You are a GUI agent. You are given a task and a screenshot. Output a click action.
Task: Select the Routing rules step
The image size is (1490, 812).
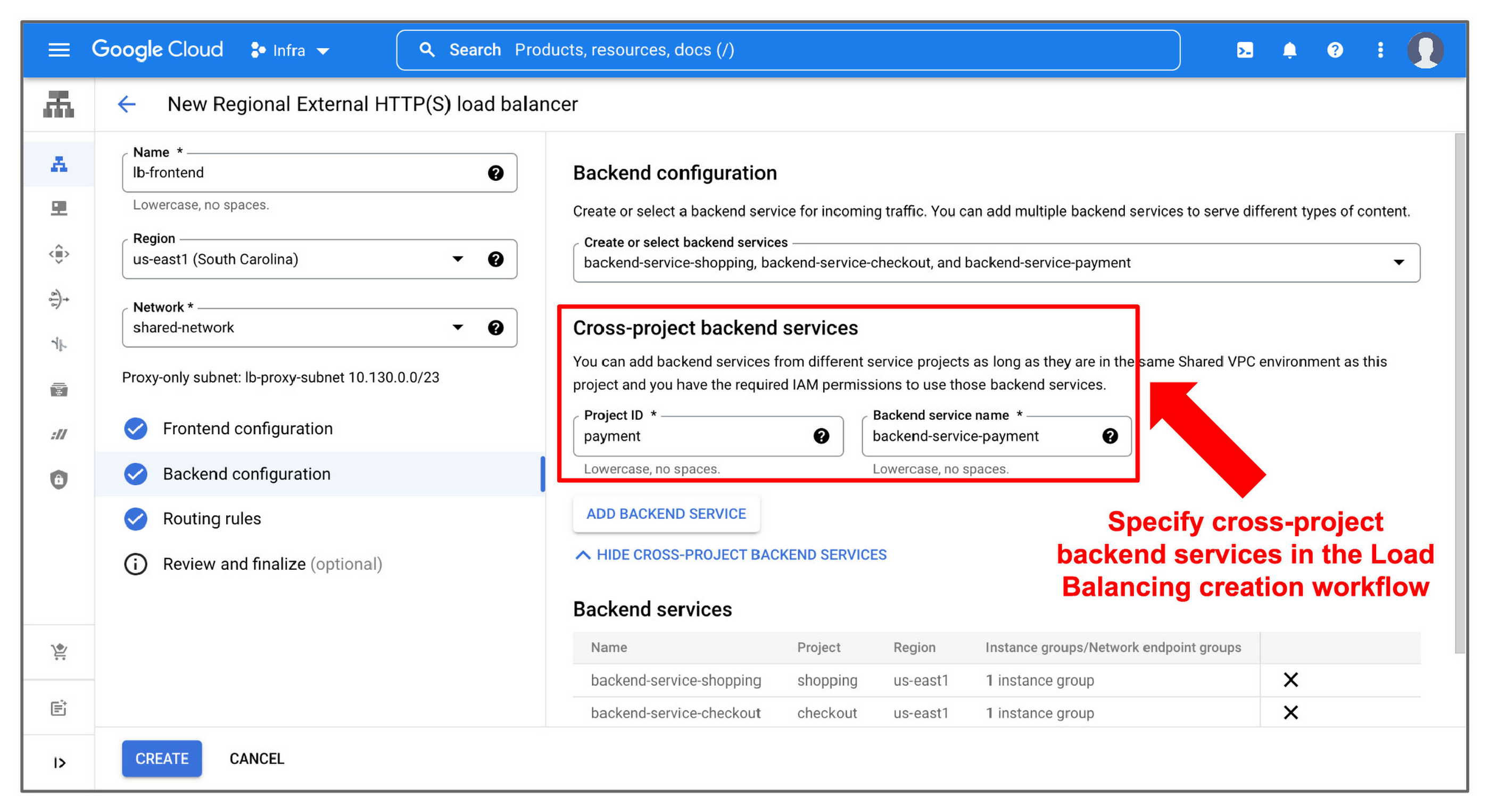click(x=212, y=519)
